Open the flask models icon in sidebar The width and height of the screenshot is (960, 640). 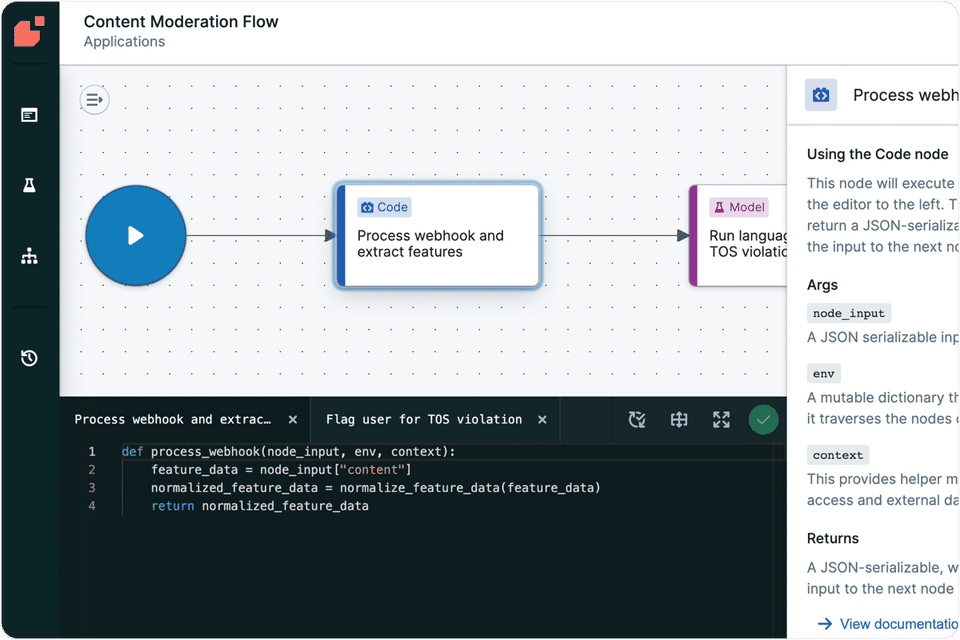click(29, 185)
